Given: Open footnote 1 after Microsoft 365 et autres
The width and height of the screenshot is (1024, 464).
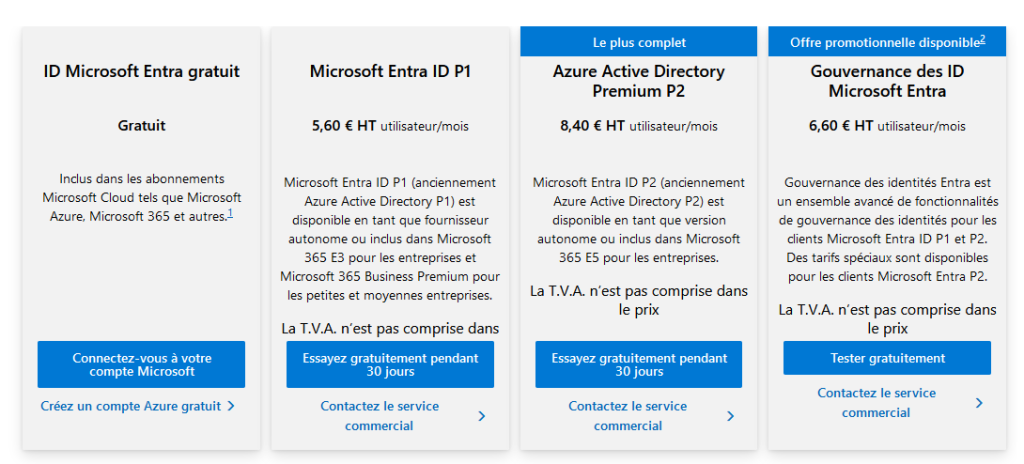Looking at the screenshot, I should click(x=231, y=212).
